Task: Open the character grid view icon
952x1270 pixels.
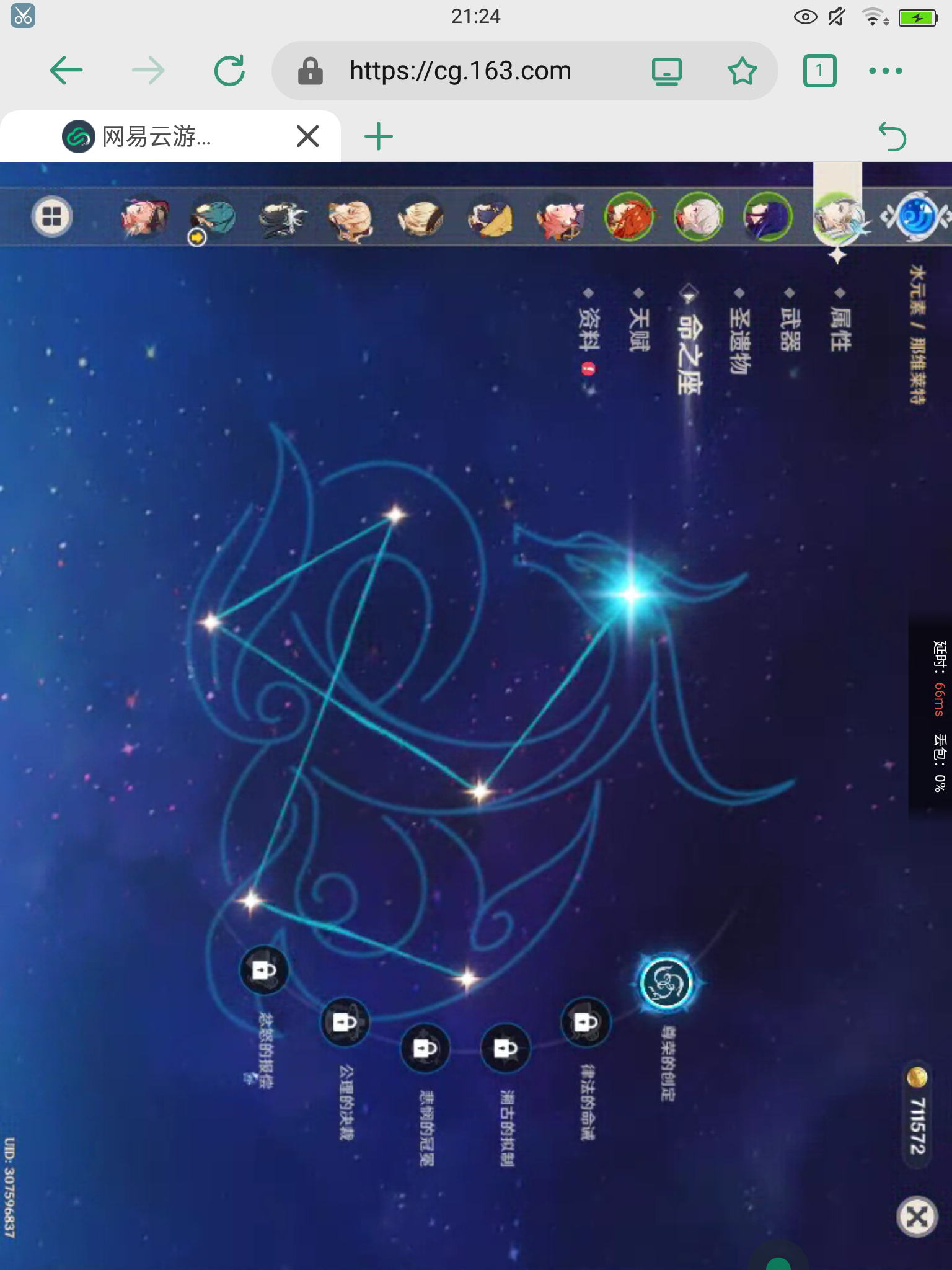Action: (x=52, y=217)
